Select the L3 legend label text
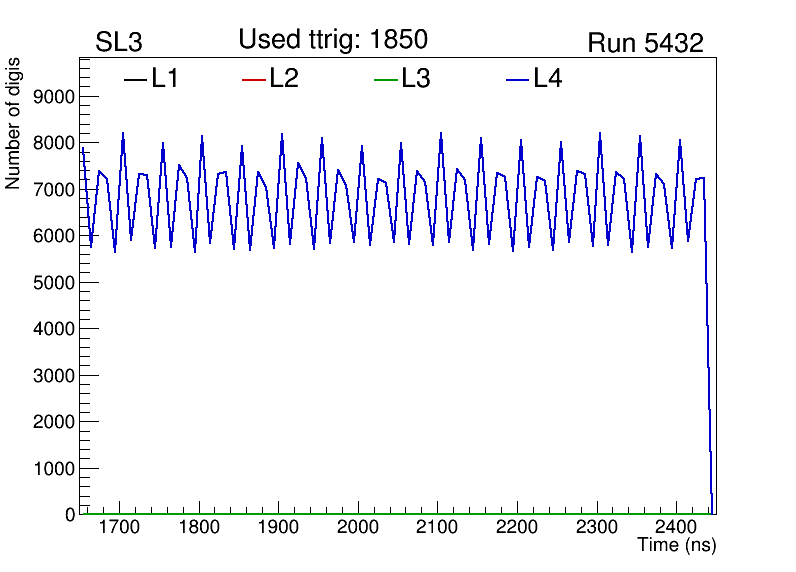 point(415,79)
